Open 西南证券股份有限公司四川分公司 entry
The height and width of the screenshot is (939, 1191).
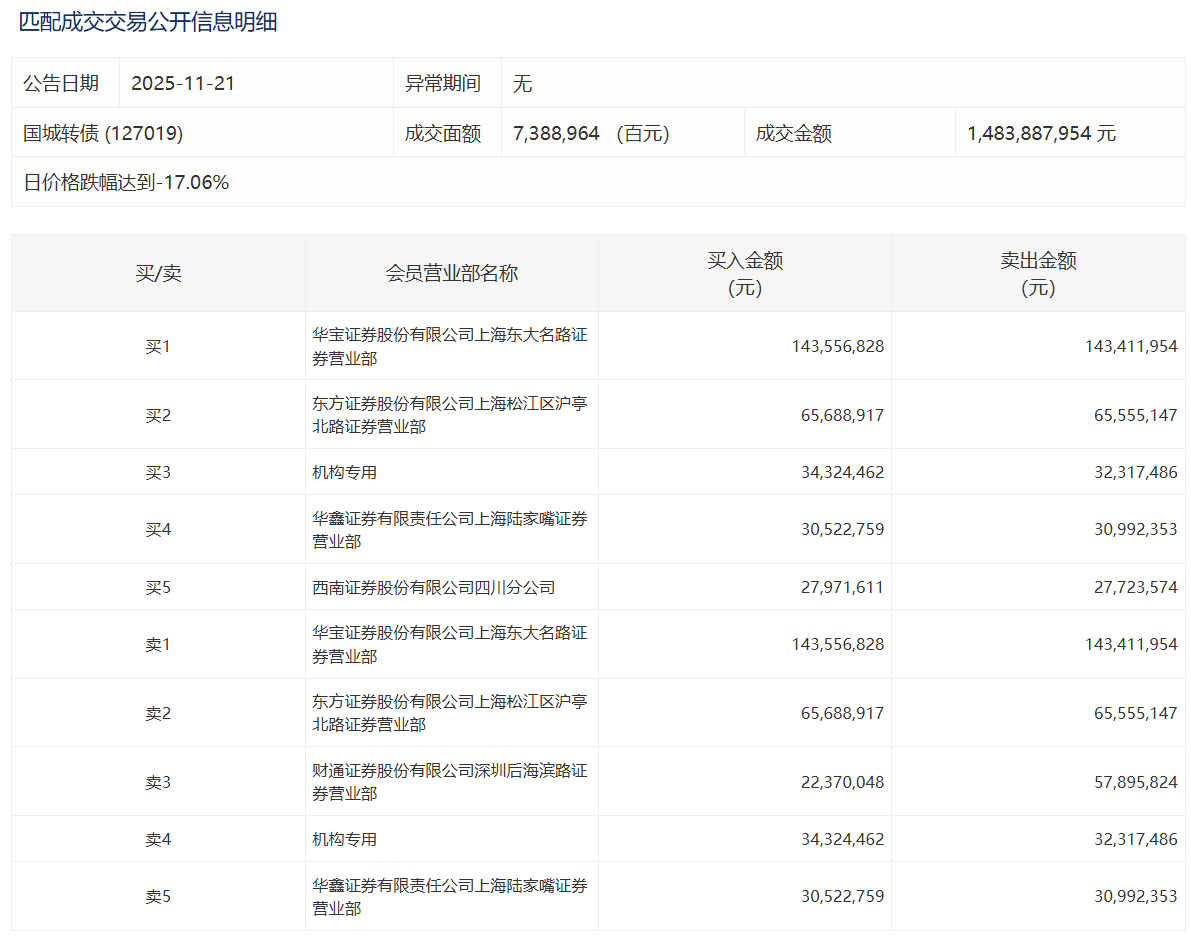click(434, 587)
